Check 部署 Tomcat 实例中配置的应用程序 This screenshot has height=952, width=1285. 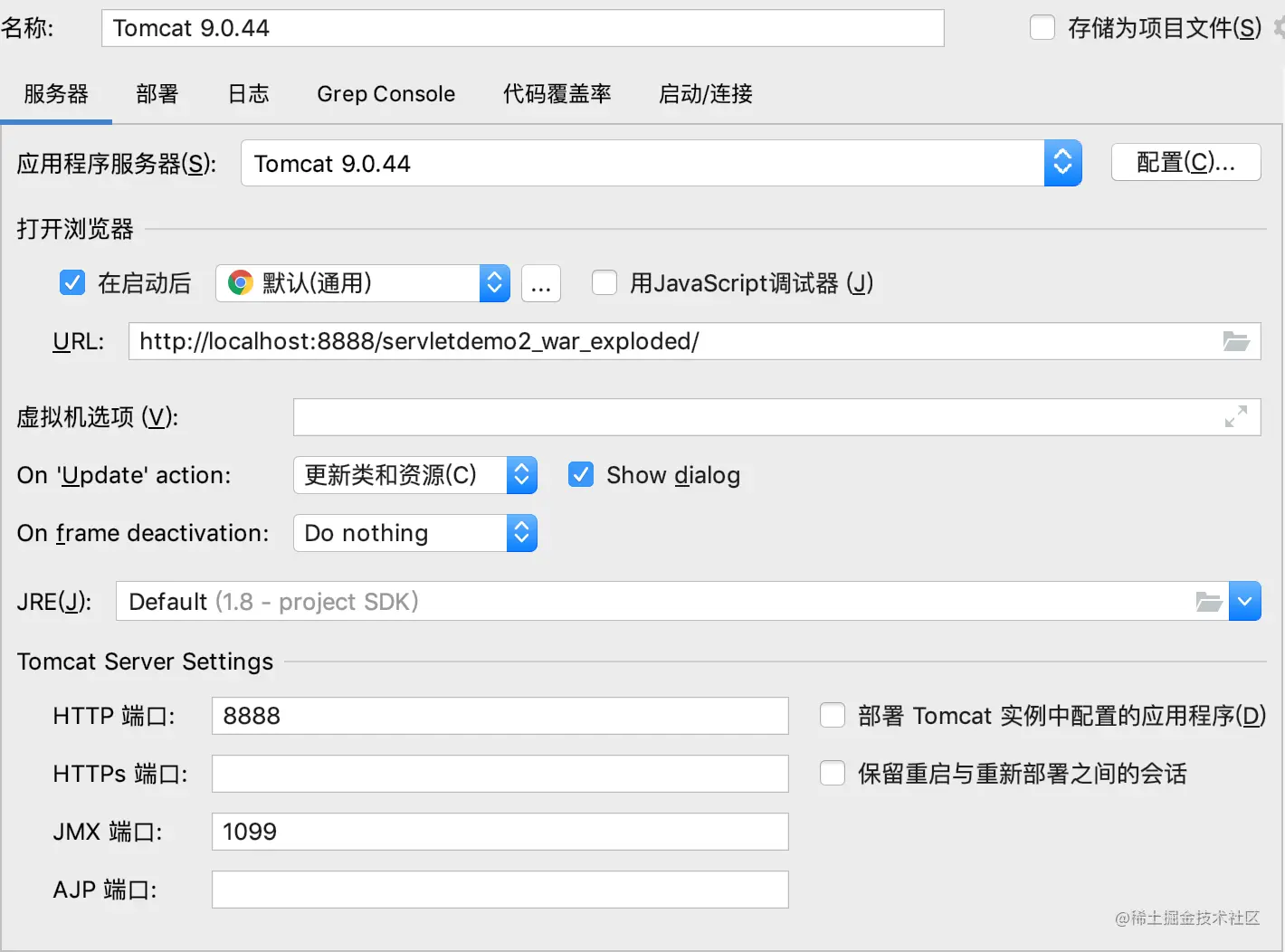point(833,716)
